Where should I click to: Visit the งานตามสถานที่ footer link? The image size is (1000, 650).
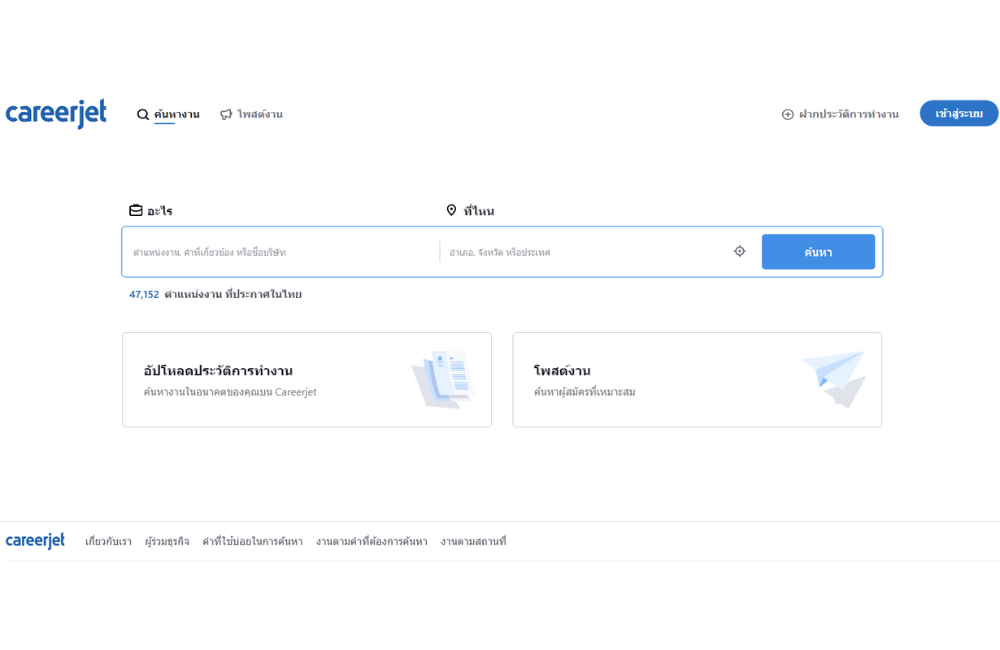(x=473, y=542)
